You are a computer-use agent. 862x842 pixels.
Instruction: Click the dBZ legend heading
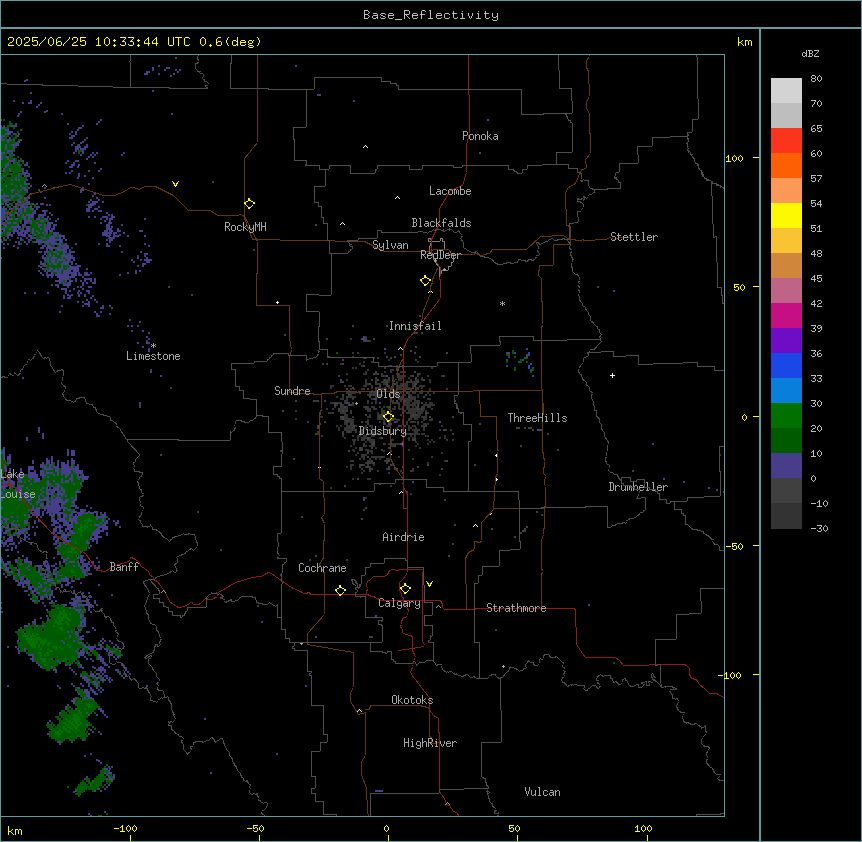[x=810, y=53]
